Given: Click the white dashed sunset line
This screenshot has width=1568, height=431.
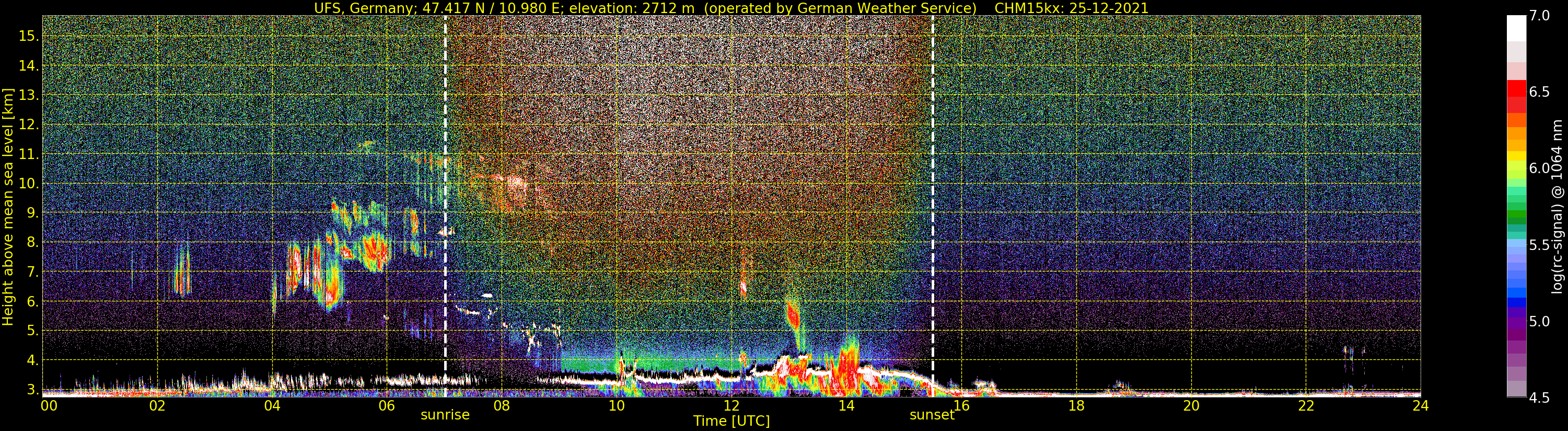Looking at the screenshot, I should pos(933,206).
